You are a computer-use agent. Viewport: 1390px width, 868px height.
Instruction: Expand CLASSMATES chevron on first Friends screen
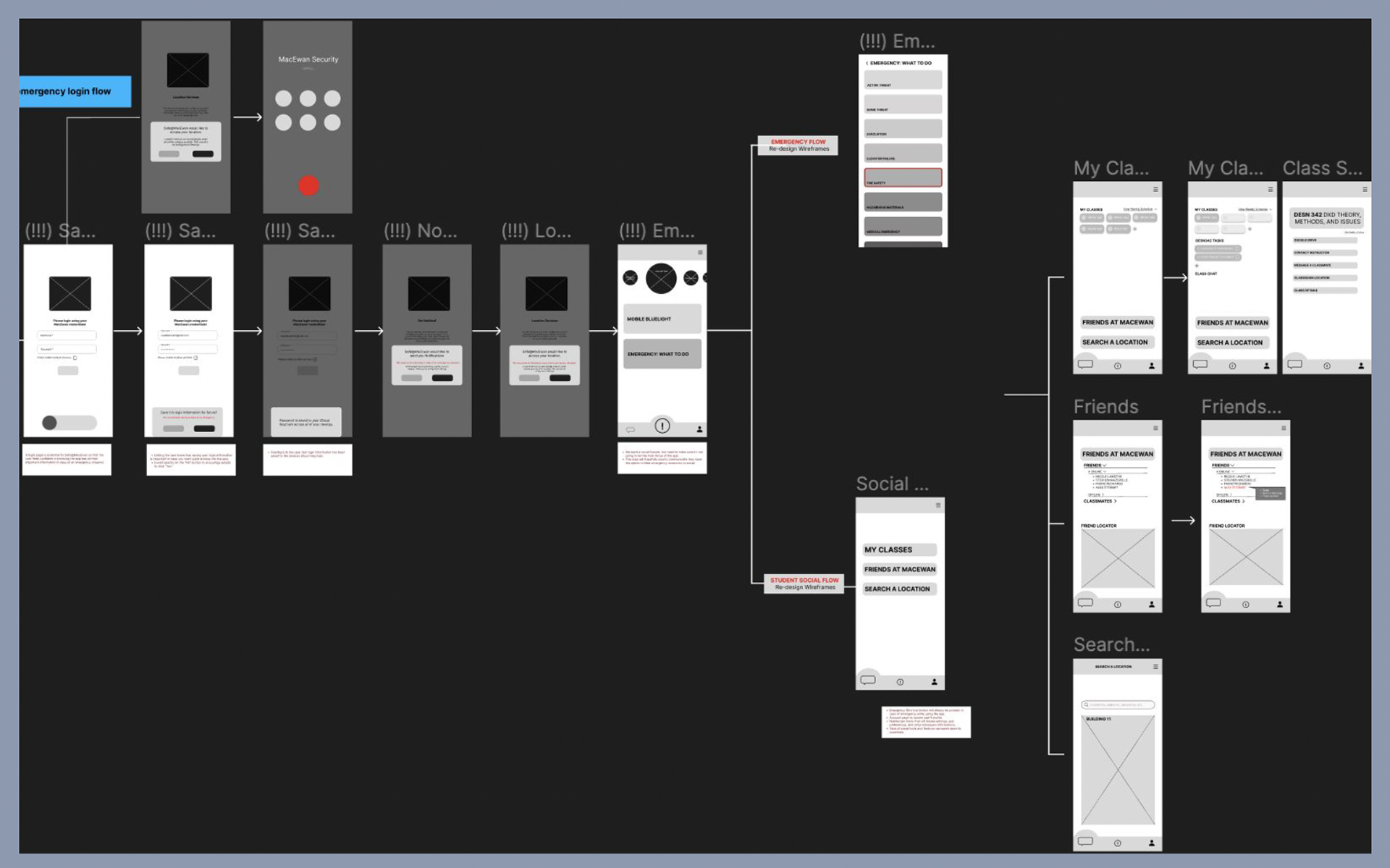[1116, 501]
